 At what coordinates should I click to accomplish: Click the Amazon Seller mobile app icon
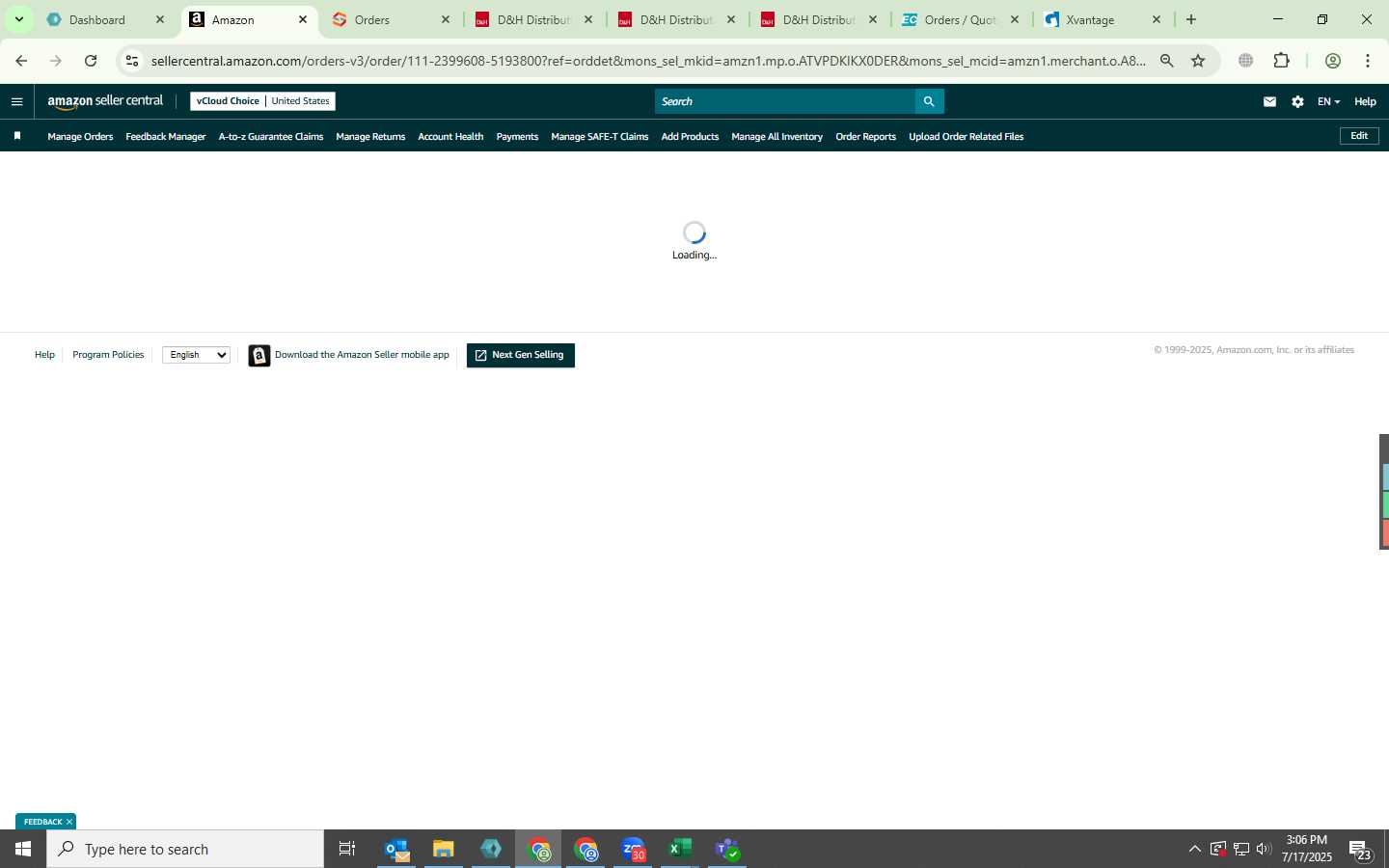(259, 355)
